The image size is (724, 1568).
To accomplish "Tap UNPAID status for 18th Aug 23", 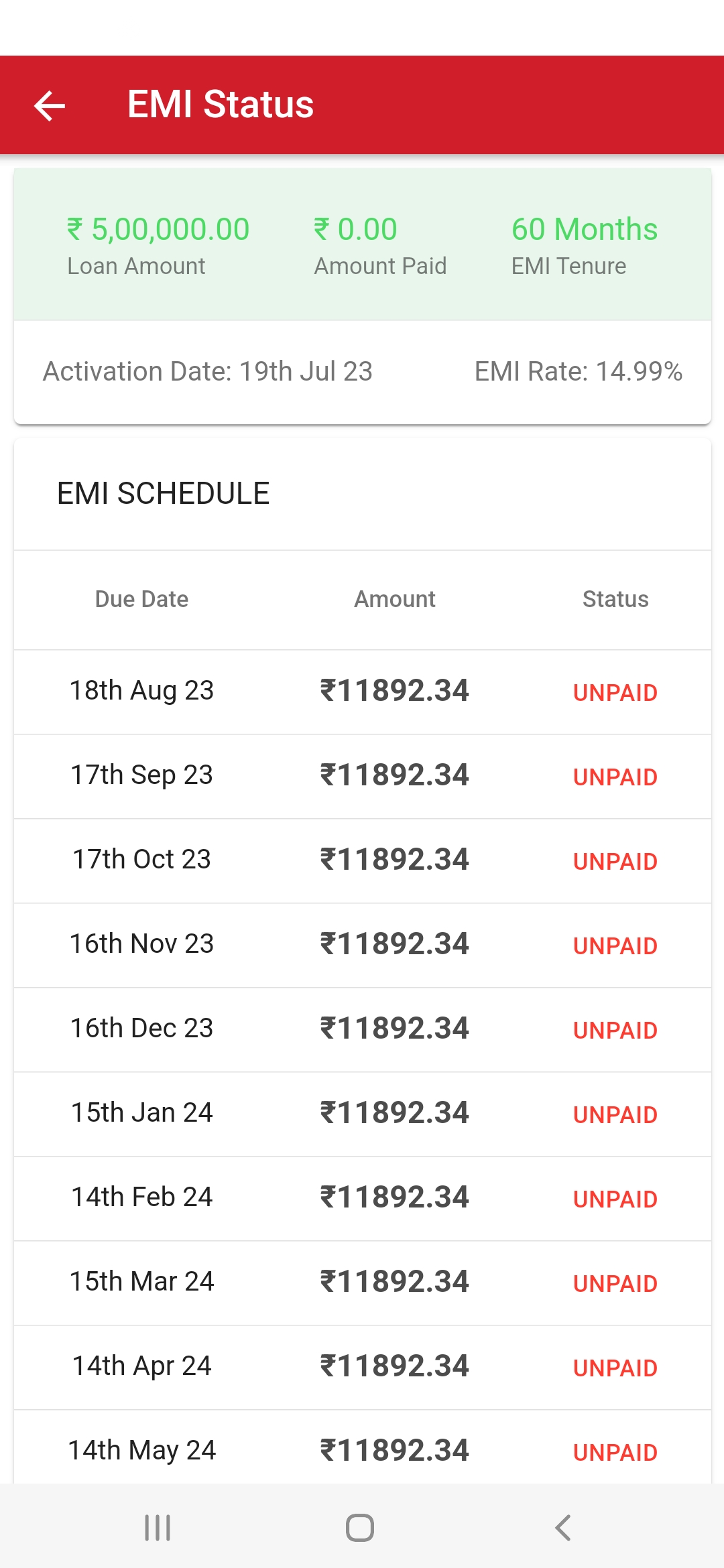I will (615, 693).
